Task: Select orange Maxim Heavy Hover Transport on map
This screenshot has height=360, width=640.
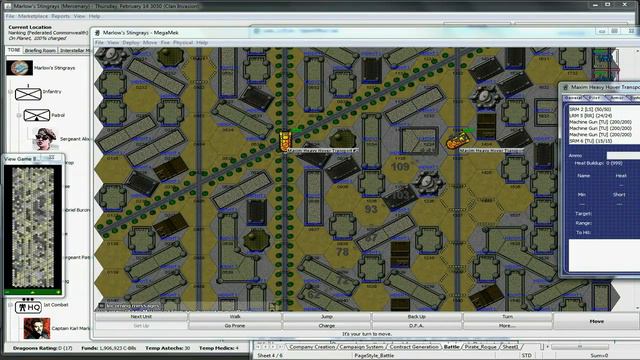Action: pyautogui.click(x=458, y=140)
